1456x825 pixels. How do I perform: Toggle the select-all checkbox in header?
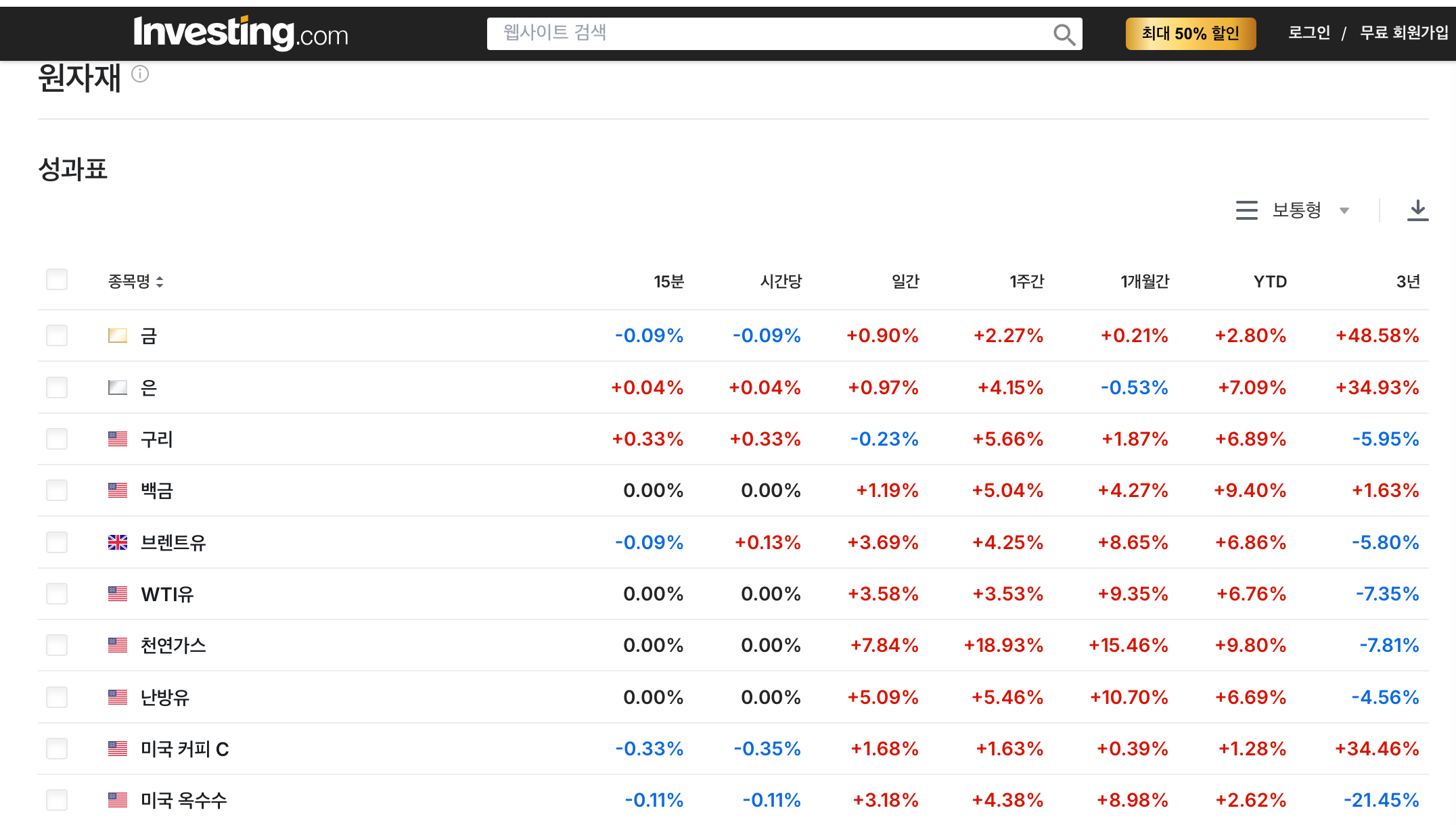click(x=57, y=279)
